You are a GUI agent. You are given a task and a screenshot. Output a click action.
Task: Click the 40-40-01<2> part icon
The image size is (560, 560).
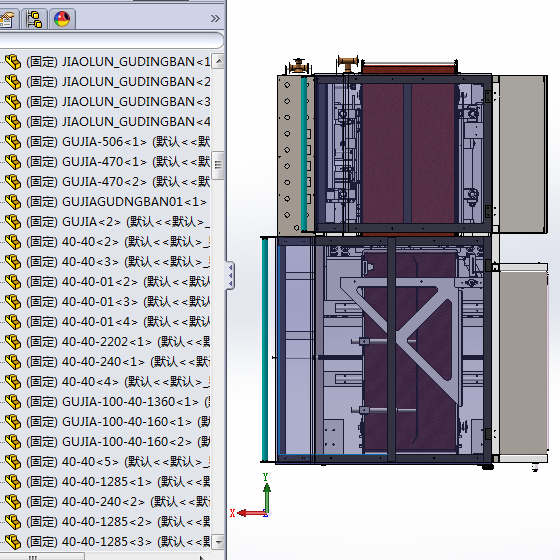pos(13,282)
